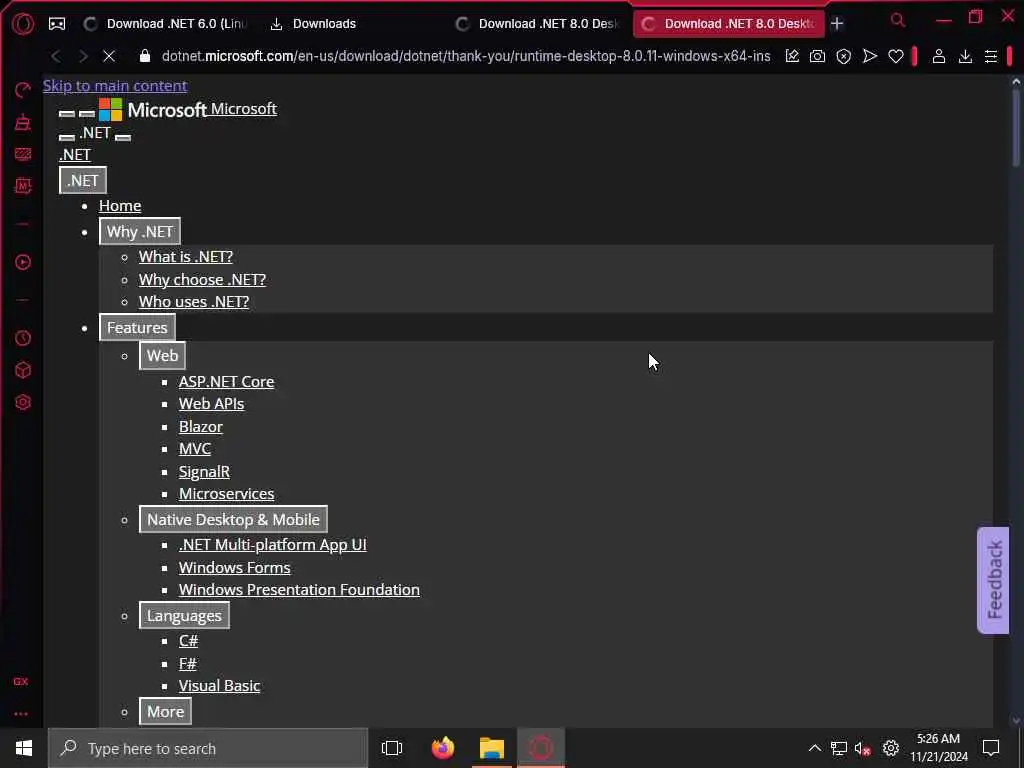Click the My Flow send arrow icon
1024x768 pixels.
870,56
